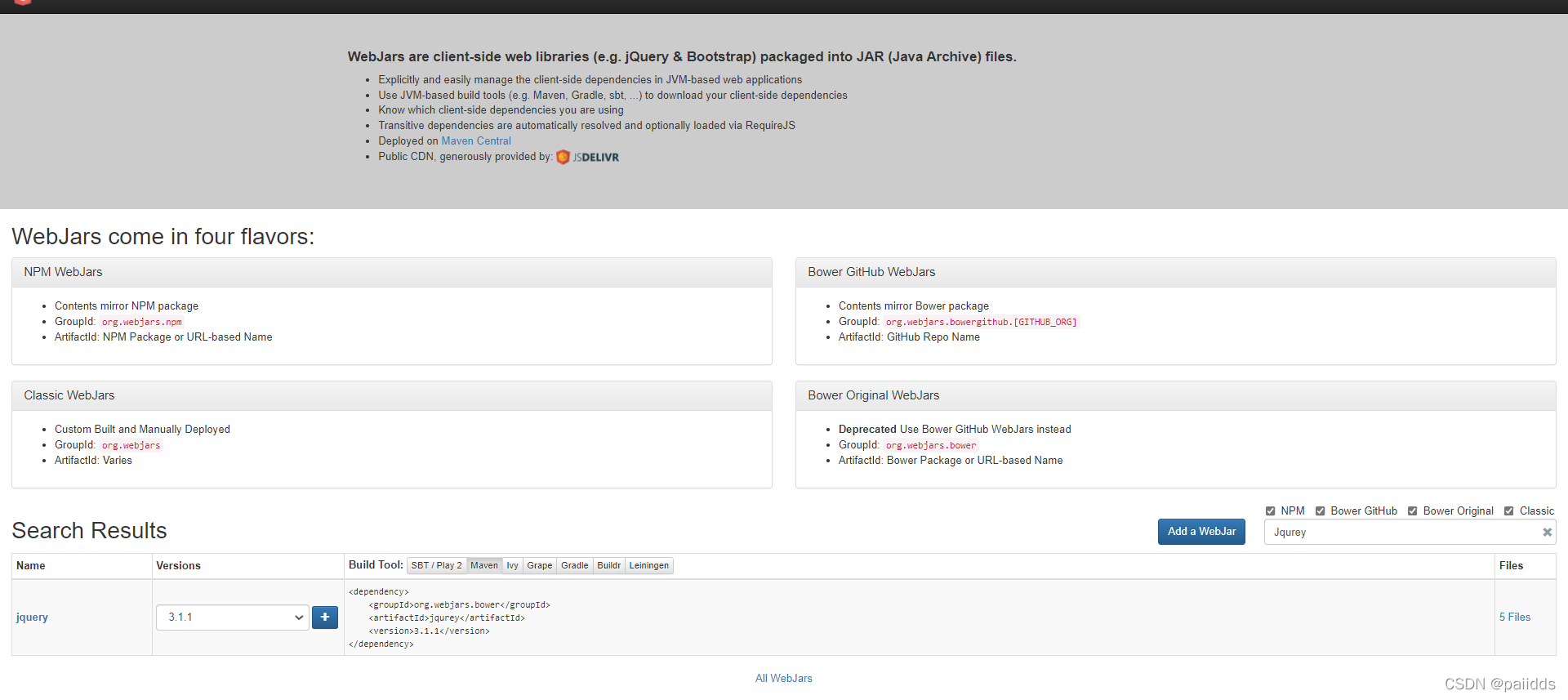Click the org.webjars.bower GroupId code

tap(931, 445)
